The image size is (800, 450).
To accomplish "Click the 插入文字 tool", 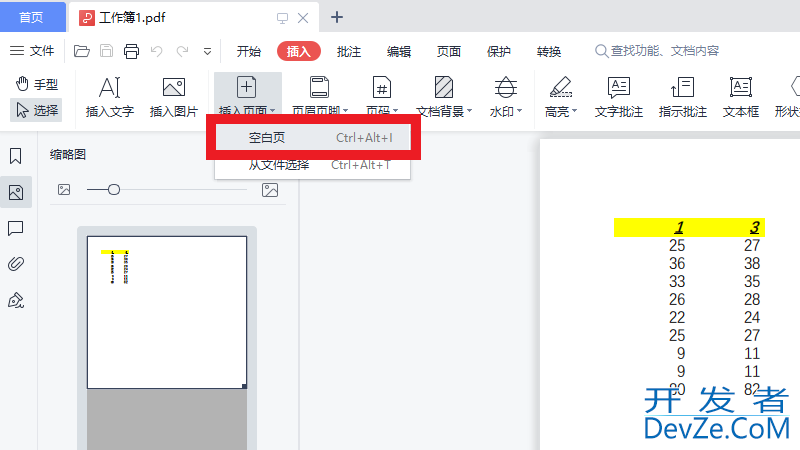I will click(x=110, y=97).
